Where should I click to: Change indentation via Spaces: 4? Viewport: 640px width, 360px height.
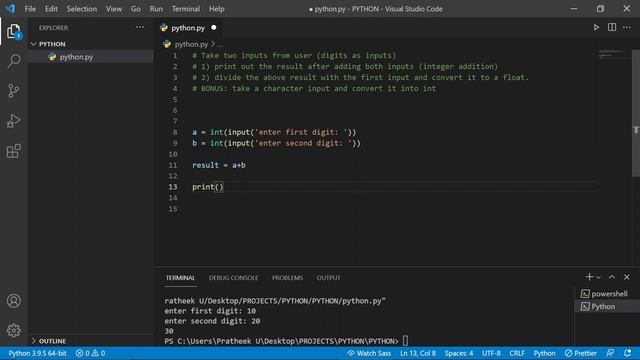point(459,353)
